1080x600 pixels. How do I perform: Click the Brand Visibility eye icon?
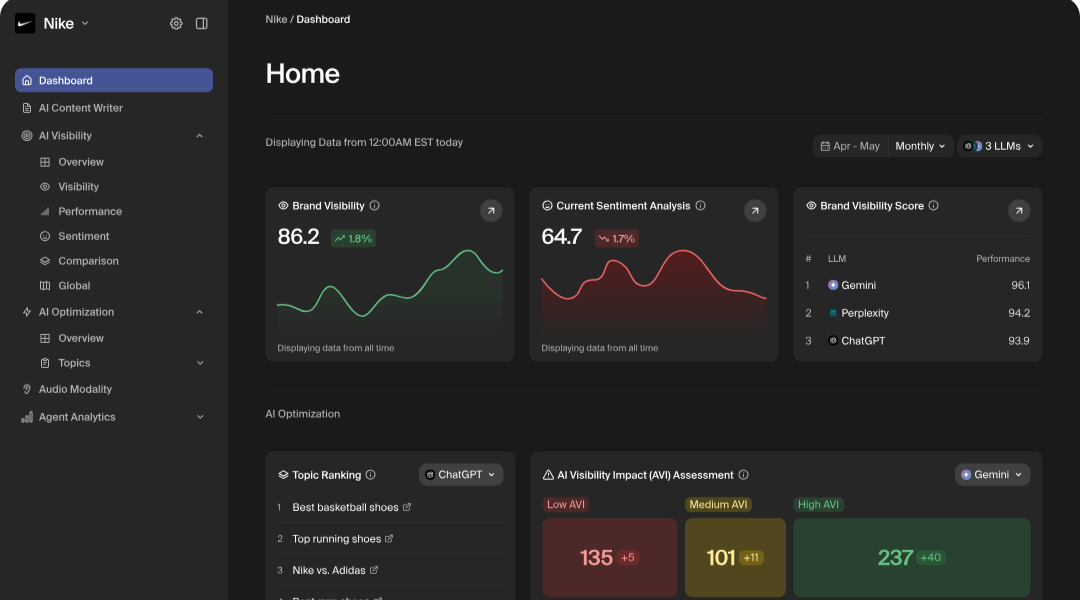coord(283,205)
